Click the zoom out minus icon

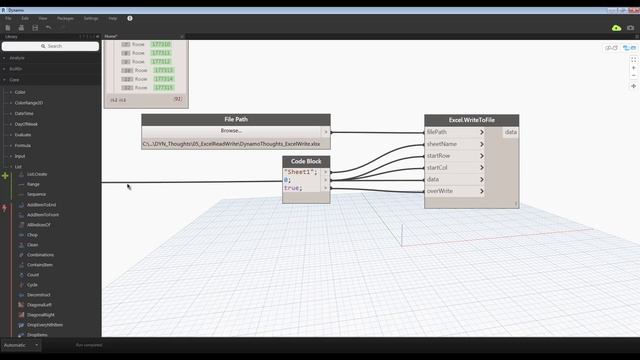coord(633,76)
